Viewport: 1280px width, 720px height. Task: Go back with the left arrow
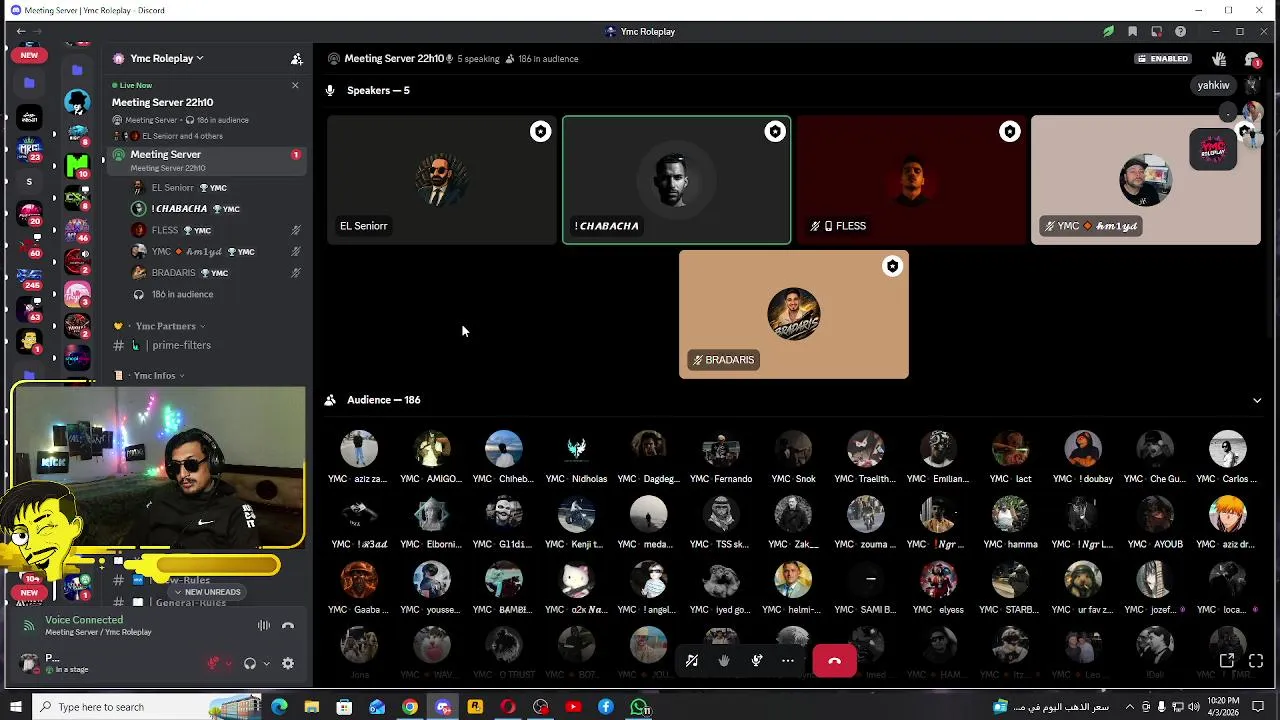[21, 32]
